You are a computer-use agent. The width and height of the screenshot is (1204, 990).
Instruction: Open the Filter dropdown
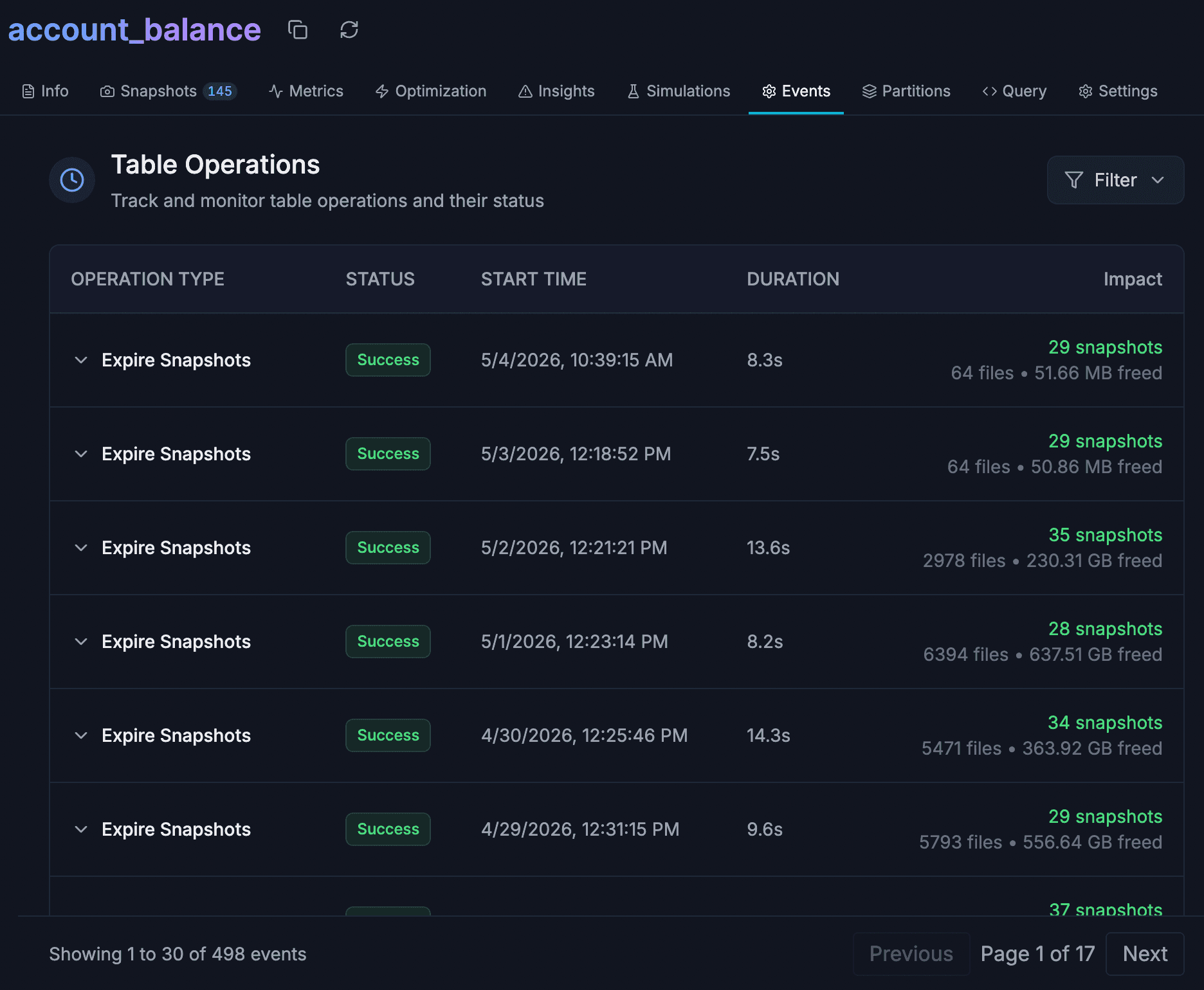[x=1115, y=180]
